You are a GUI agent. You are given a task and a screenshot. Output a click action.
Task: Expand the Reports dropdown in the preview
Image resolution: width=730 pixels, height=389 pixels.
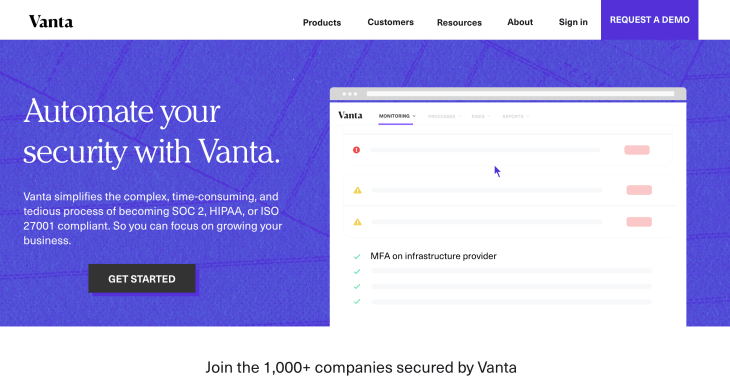515,116
